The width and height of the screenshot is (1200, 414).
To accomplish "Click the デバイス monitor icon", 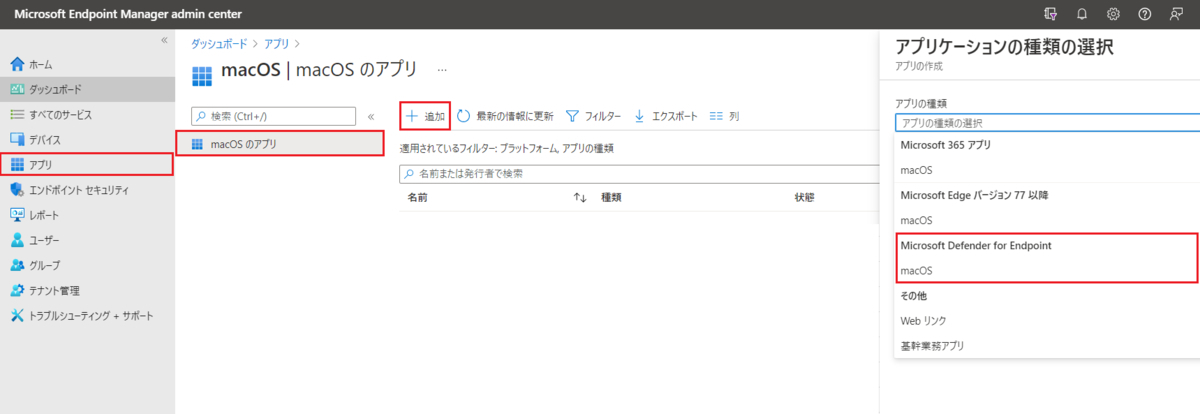I will [16, 139].
